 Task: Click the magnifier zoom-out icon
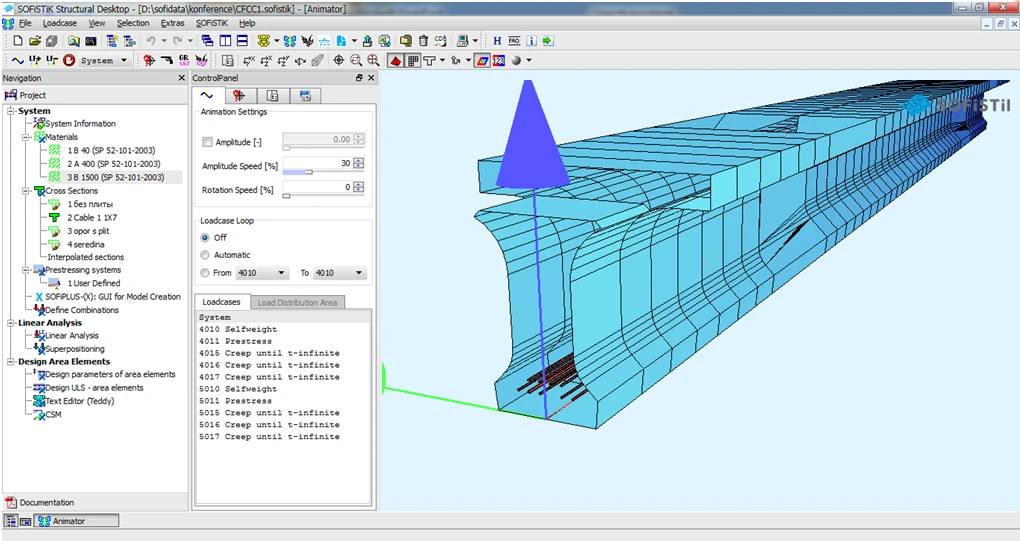[356, 60]
